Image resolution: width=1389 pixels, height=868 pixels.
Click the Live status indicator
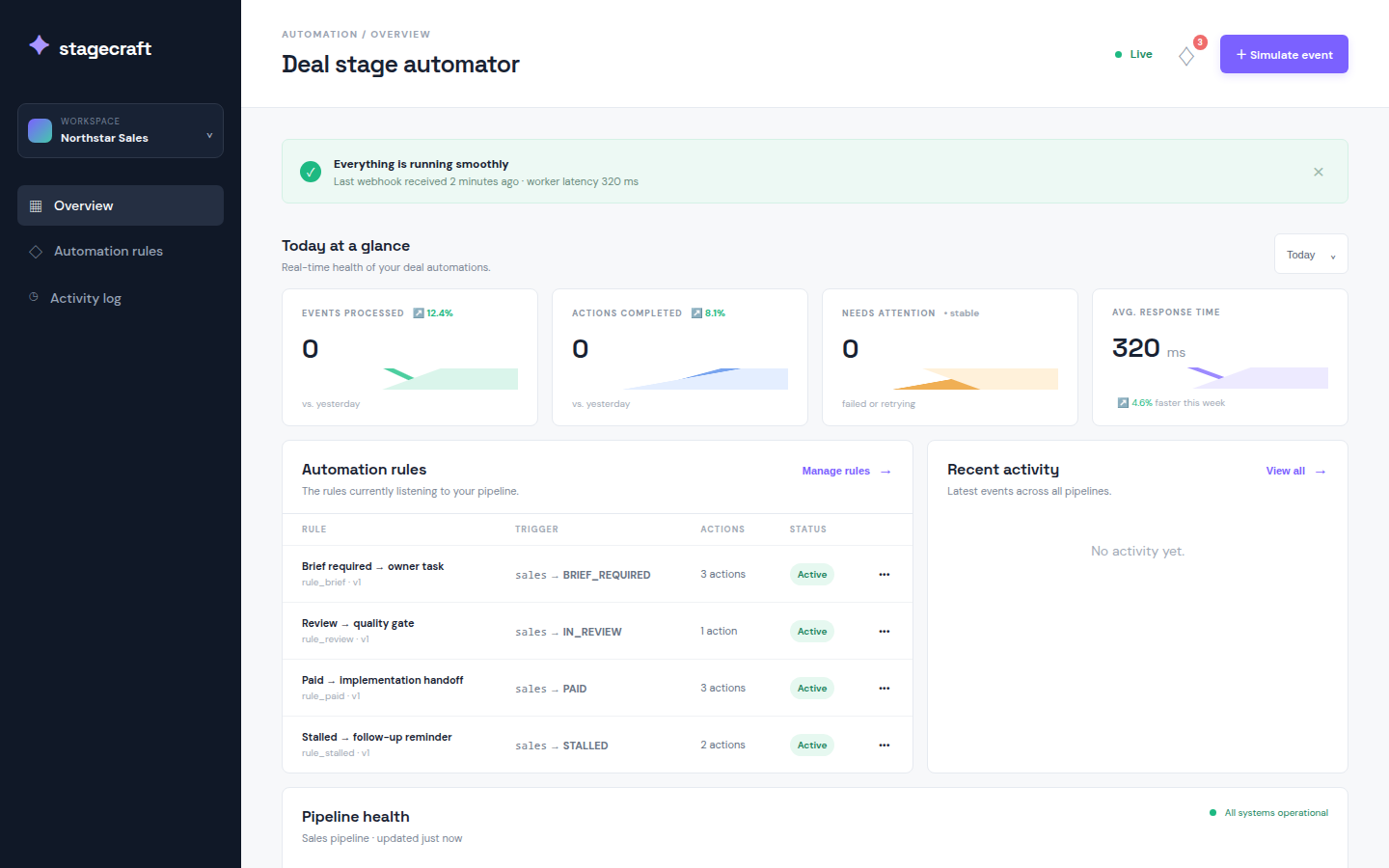click(x=1133, y=54)
